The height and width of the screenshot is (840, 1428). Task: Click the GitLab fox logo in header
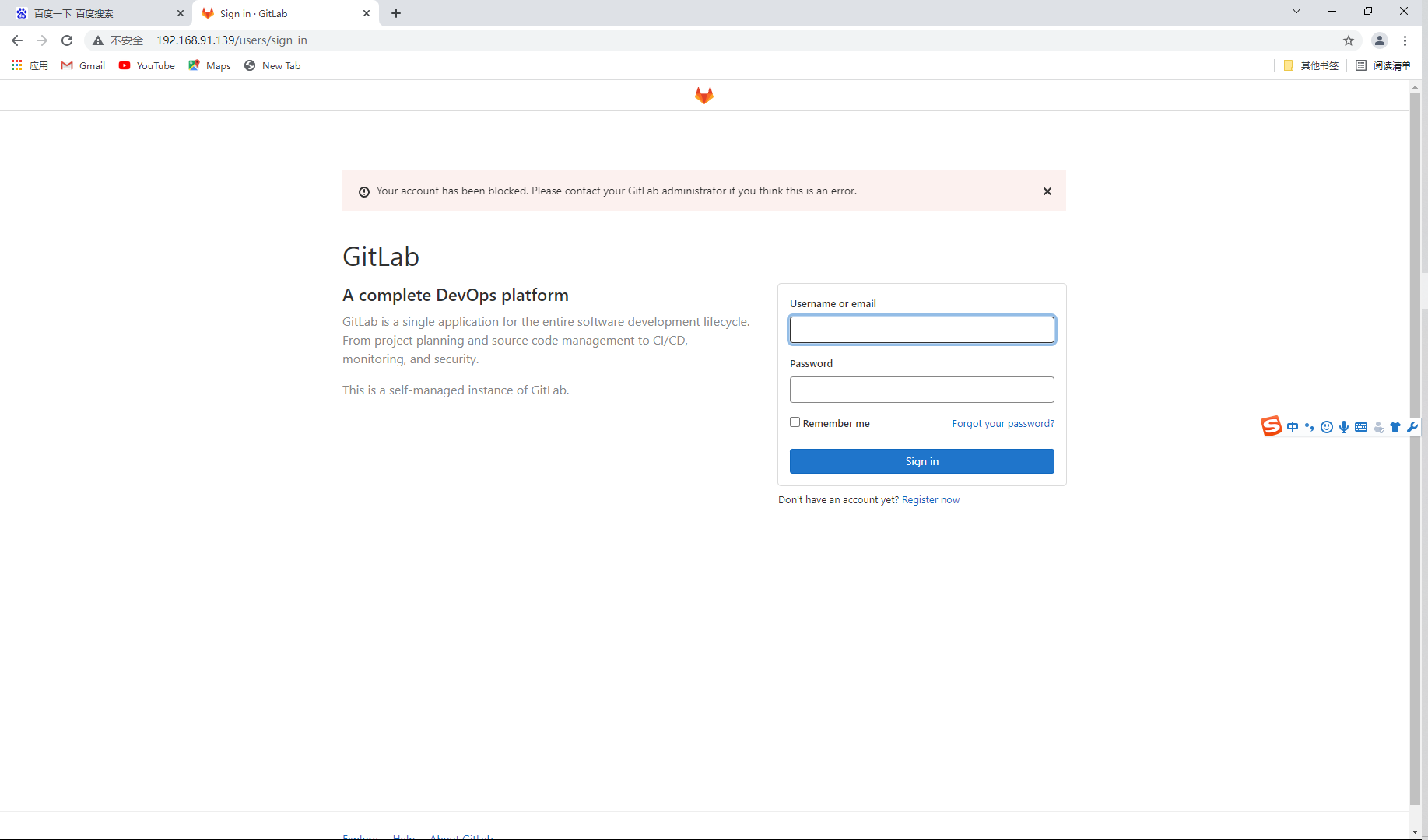703,95
